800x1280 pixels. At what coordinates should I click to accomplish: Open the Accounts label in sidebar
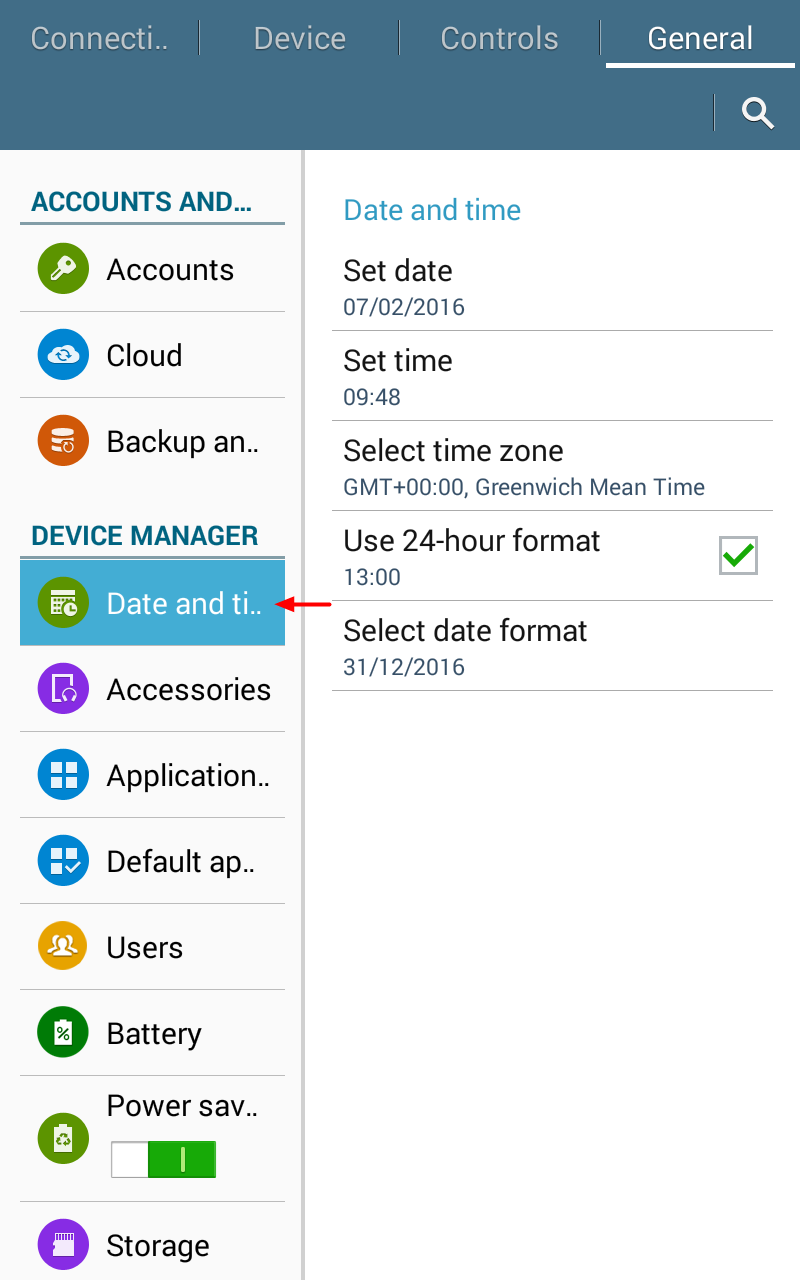[170, 270]
